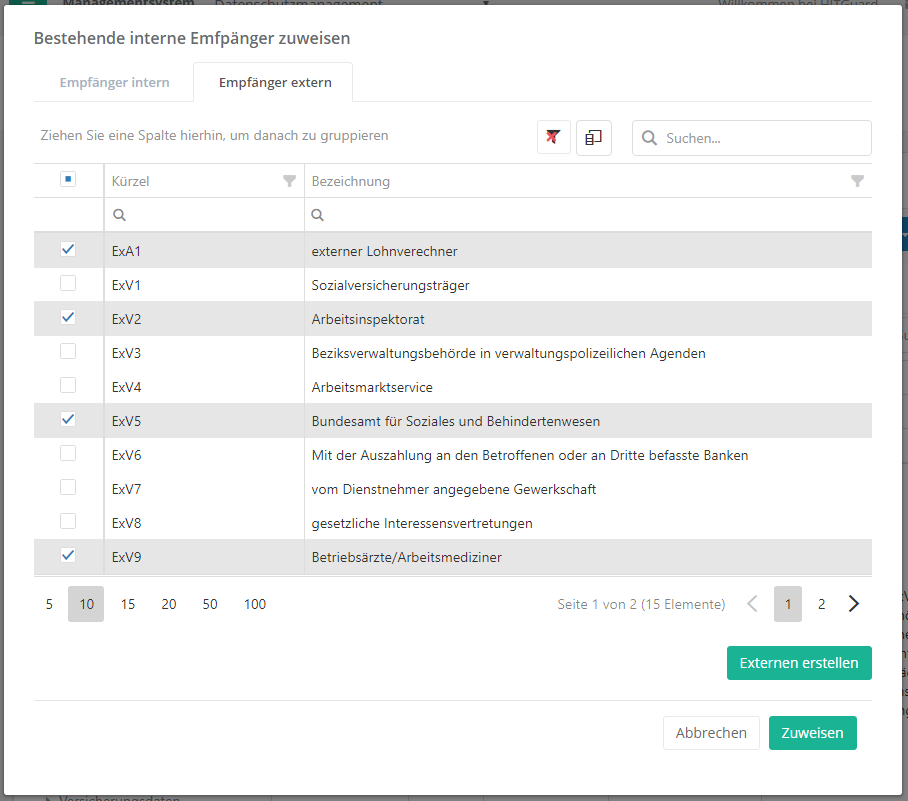Switch to Empfänger intern tab

point(114,82)
